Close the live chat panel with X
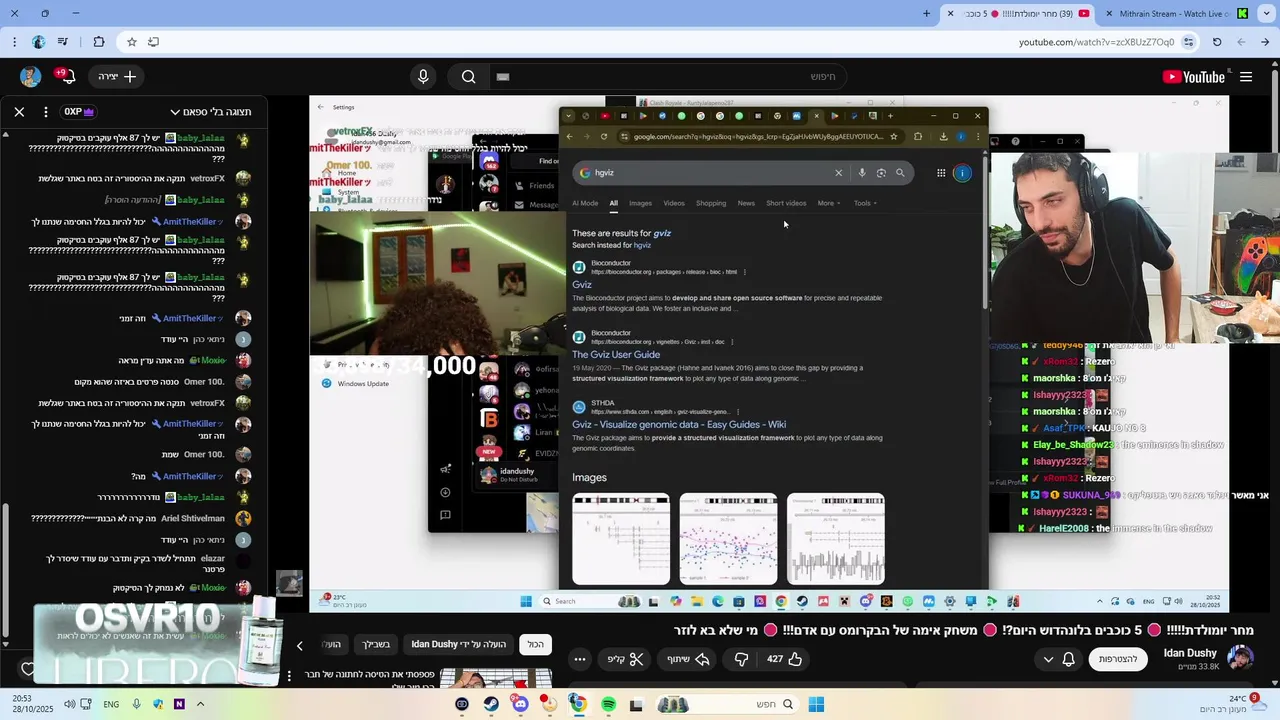This screenshot has width=1280, height=720. [x=19, y=112]
